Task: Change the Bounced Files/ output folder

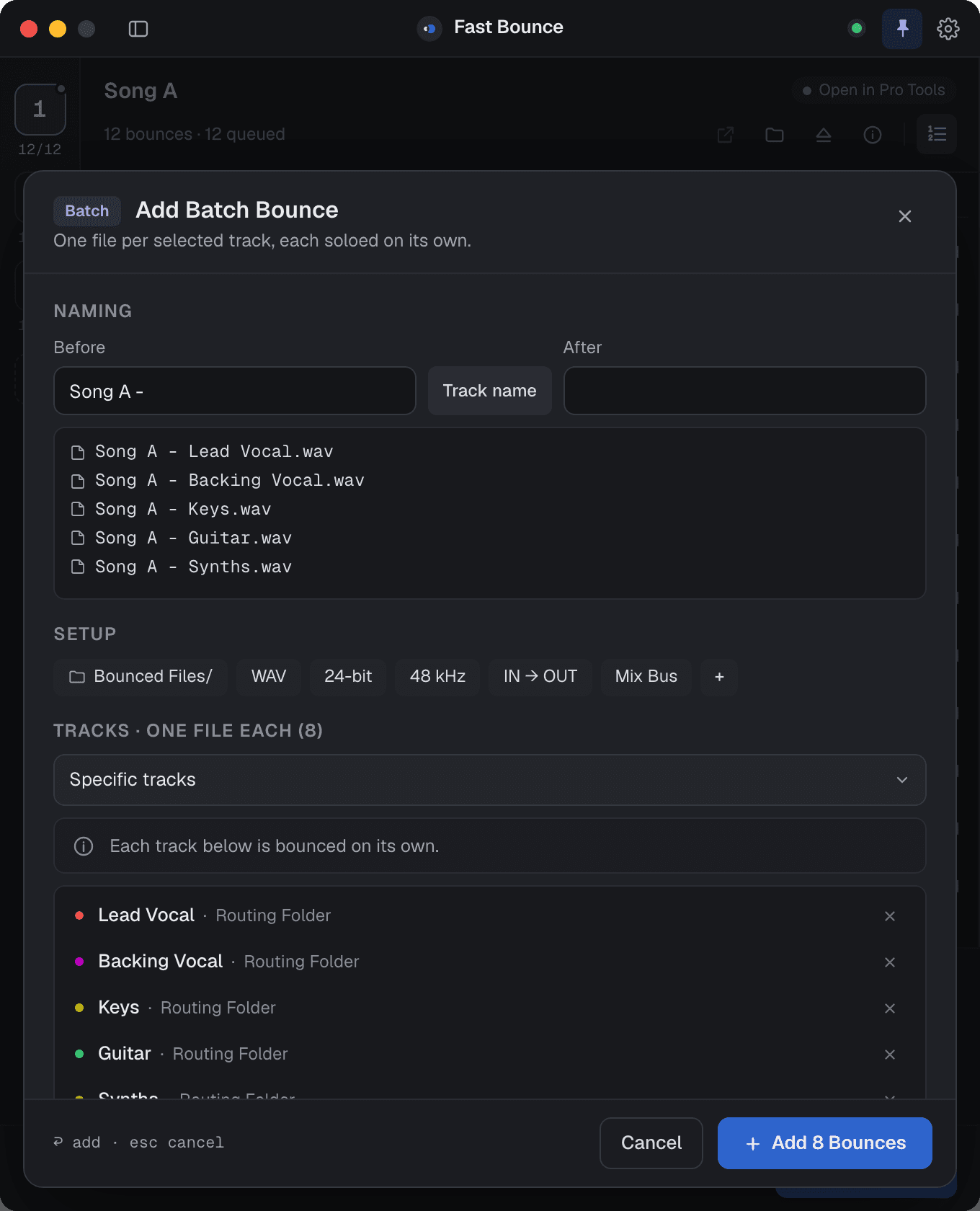Action: tap(141, 677)
